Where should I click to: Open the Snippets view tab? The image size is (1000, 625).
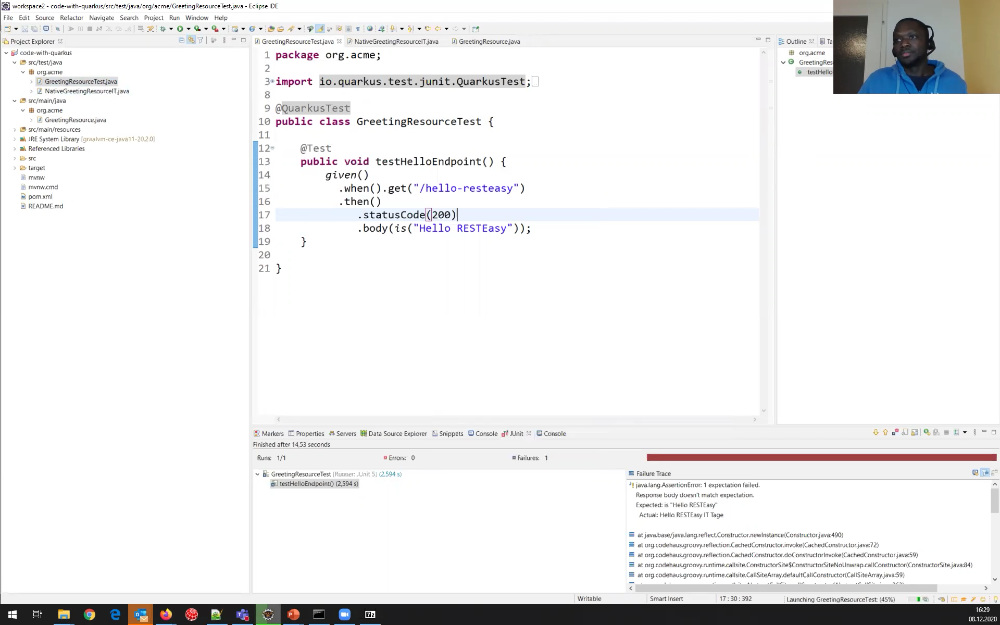(448, 434)
